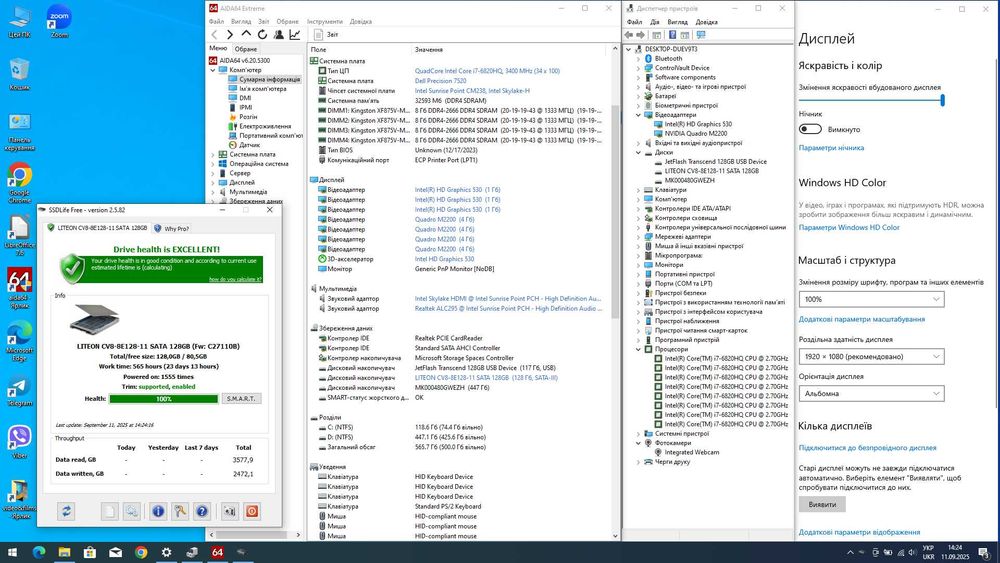The height and width of the screenshot is (563, 1000).
Task: Click the S.M.A.R.T. button in SSDLife
Action: coord(241,398)
